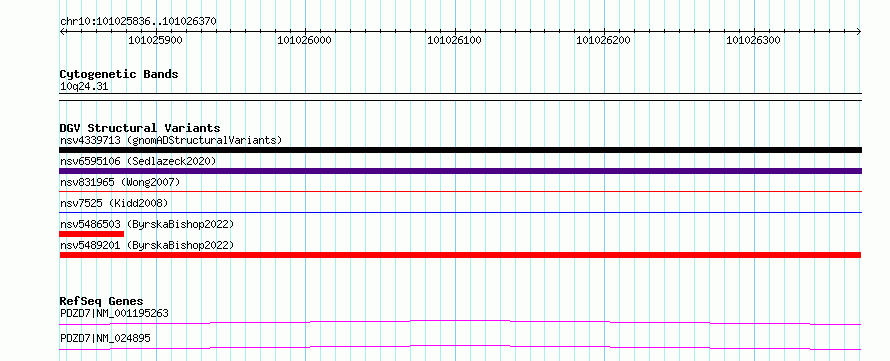Select the DGV Structural Variants track heading
Screen dimensions: 890x361
[140, 128]
